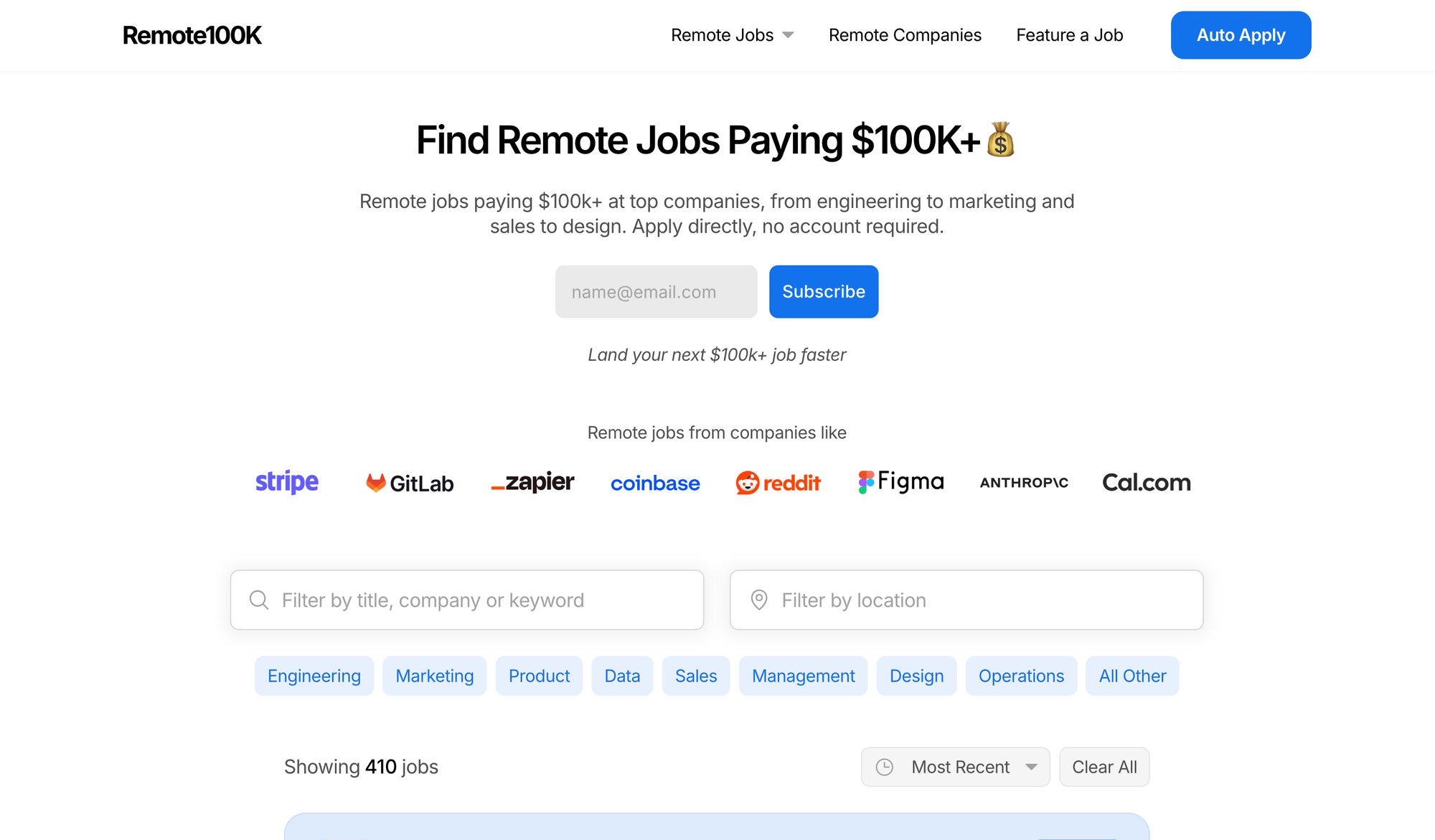
Task: Open Coinbase company jobs via its logo
Action: coord(655,483)
